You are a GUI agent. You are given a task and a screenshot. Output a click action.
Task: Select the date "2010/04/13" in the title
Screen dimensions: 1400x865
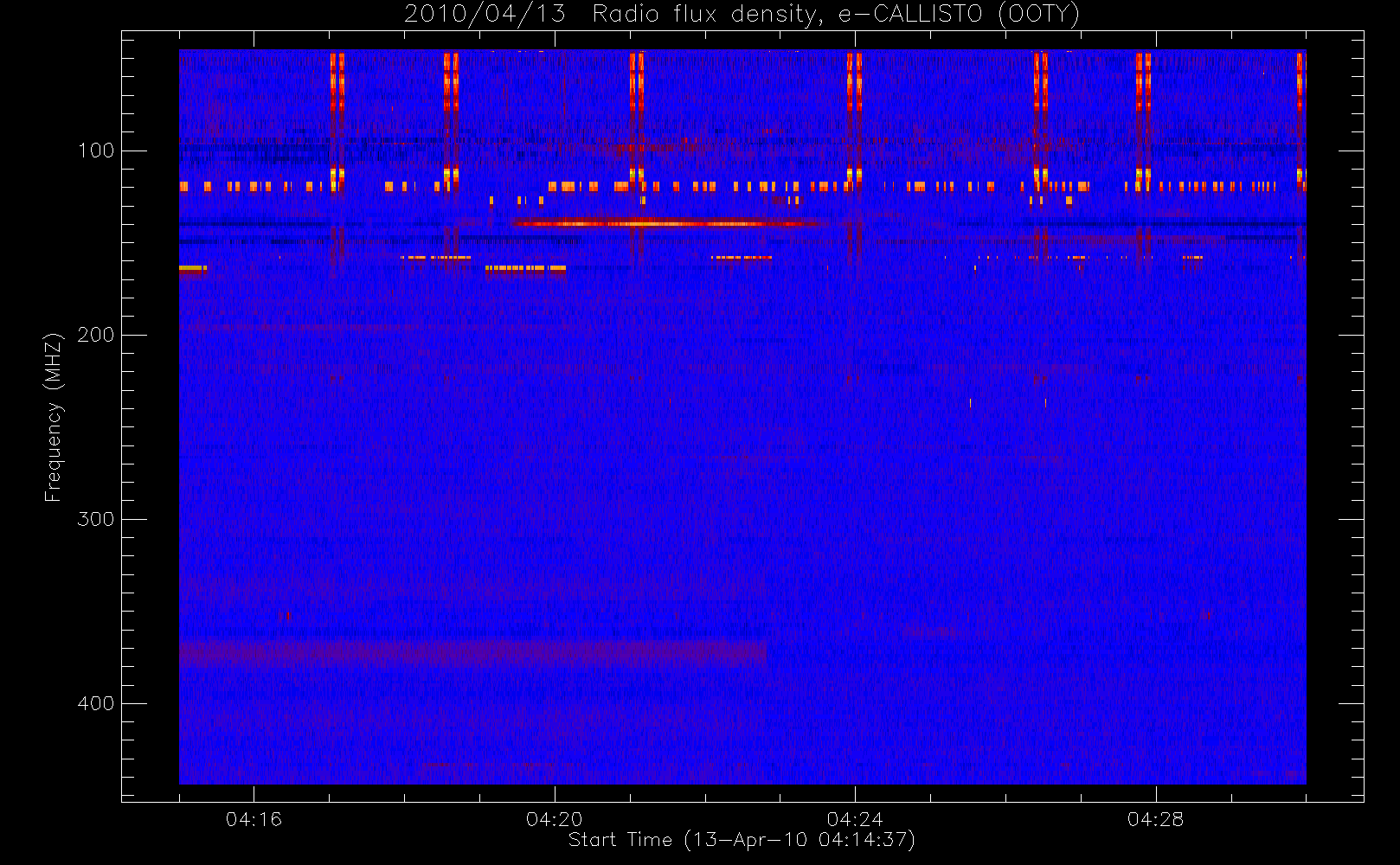485,15
